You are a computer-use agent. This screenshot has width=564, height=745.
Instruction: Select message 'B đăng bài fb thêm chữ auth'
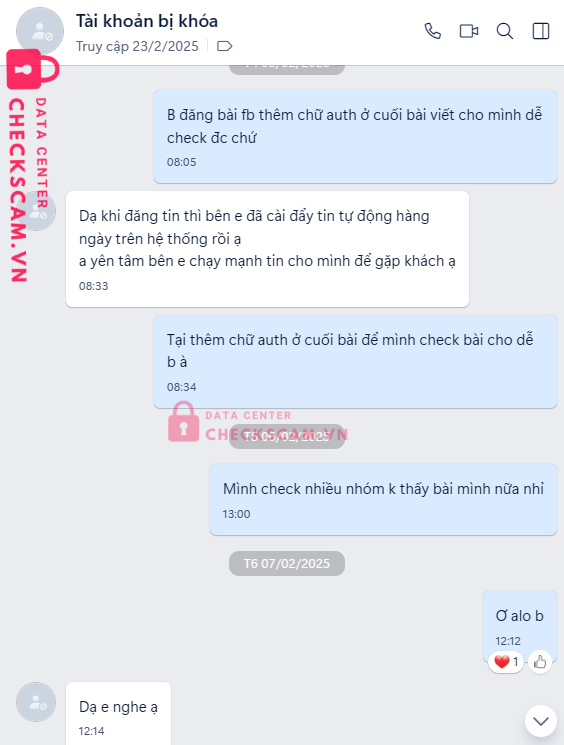355,136
